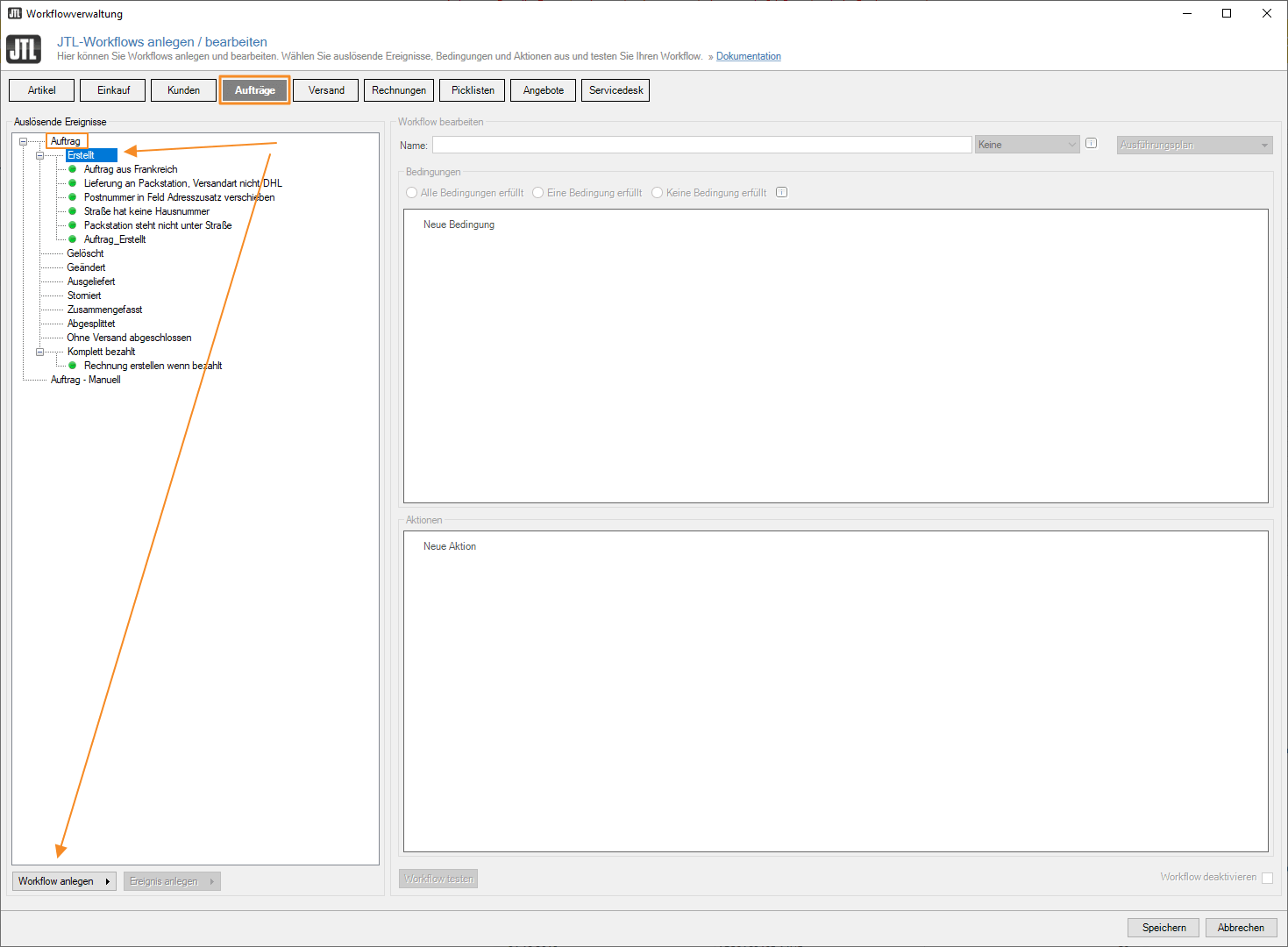Switch to the Servicedesk tab
The width and height of the screenshot is (1288, 947).
616,90
